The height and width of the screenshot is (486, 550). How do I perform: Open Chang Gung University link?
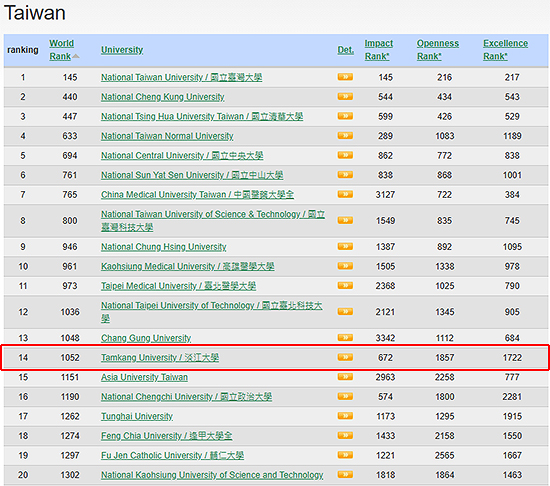tap(146, 338)
